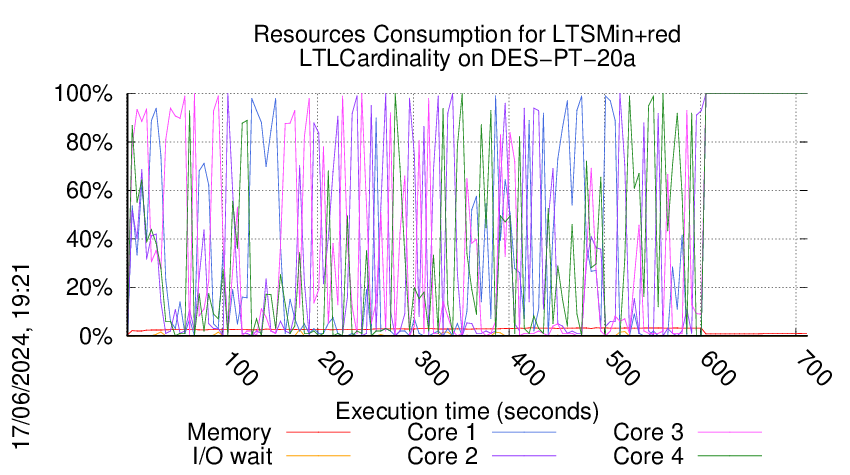Click the Memory legend label
The image size is (850, 475).
[229, 433]
